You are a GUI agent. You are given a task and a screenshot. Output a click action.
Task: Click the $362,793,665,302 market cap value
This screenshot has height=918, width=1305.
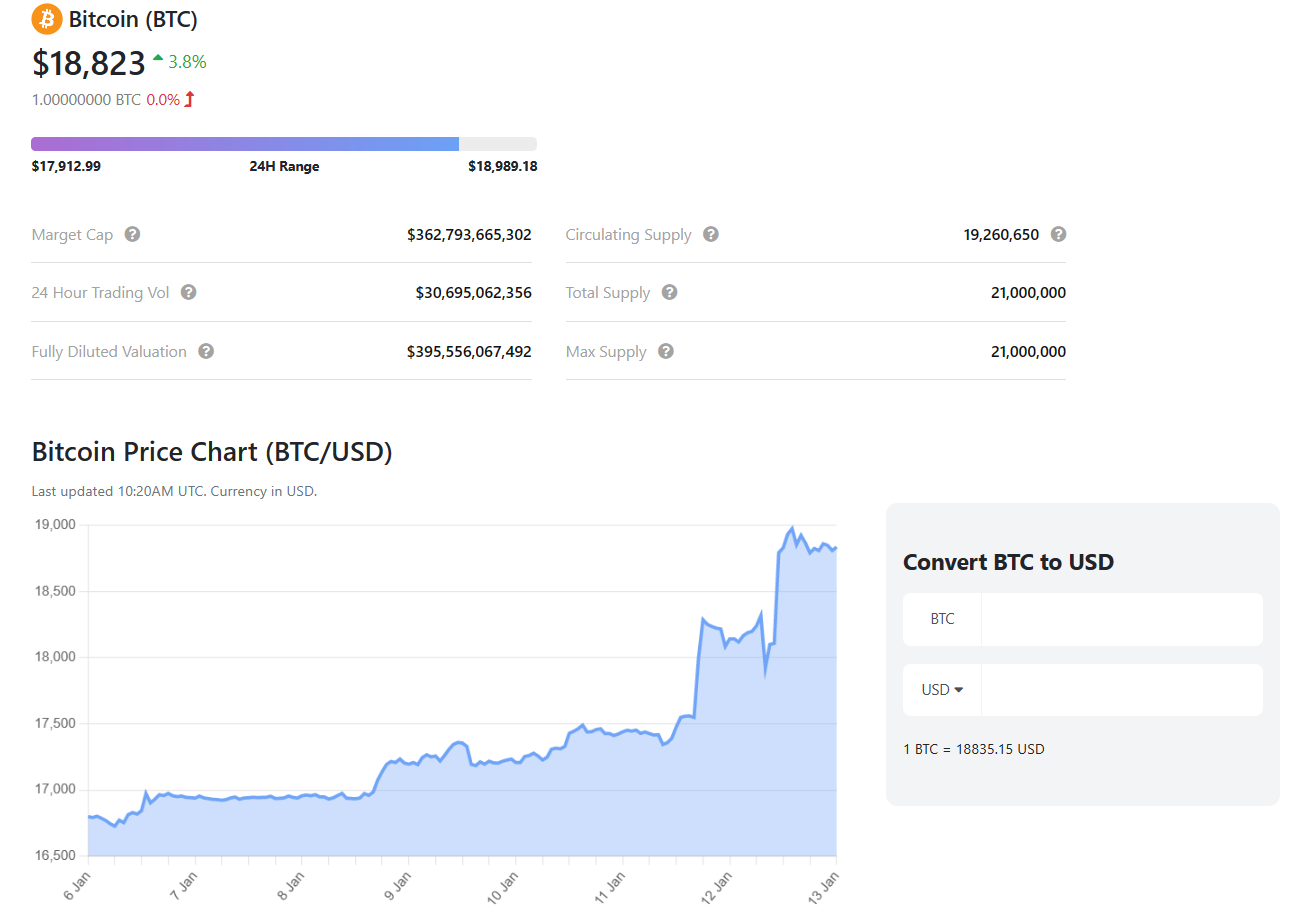point(469,235)
